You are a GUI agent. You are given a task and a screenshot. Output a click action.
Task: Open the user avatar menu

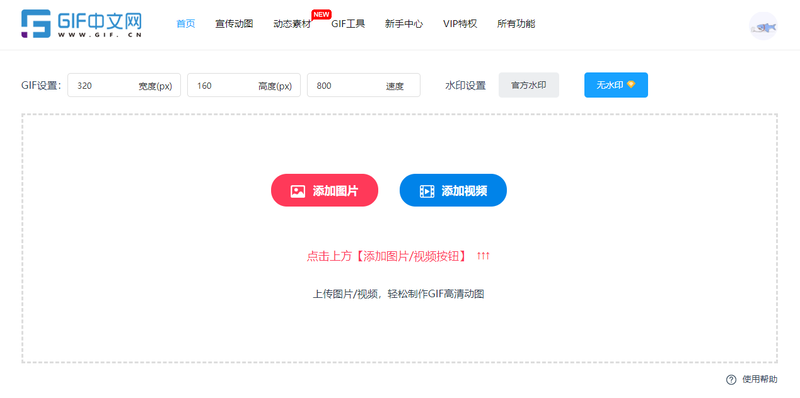click(x=763, y=26)
